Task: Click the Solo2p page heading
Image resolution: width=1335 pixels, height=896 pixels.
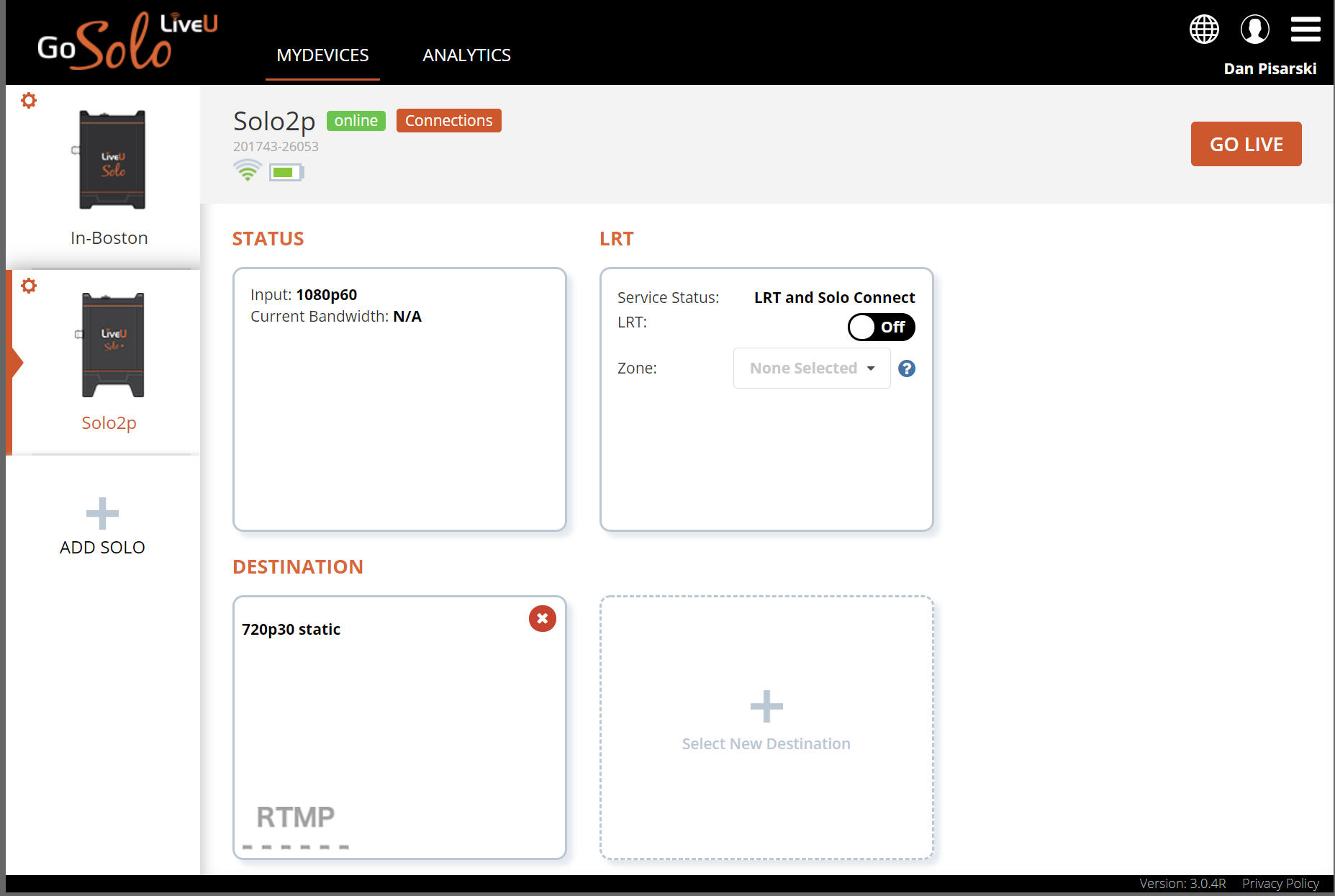Action: [274, 121]
